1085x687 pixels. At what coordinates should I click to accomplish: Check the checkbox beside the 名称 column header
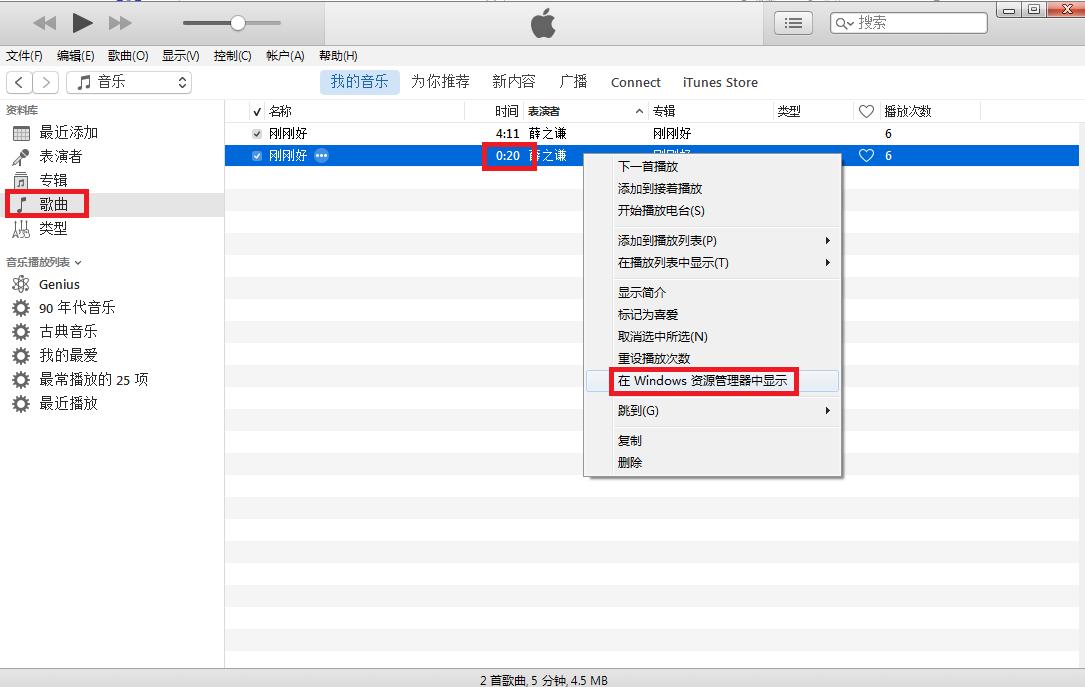point(257,111)
